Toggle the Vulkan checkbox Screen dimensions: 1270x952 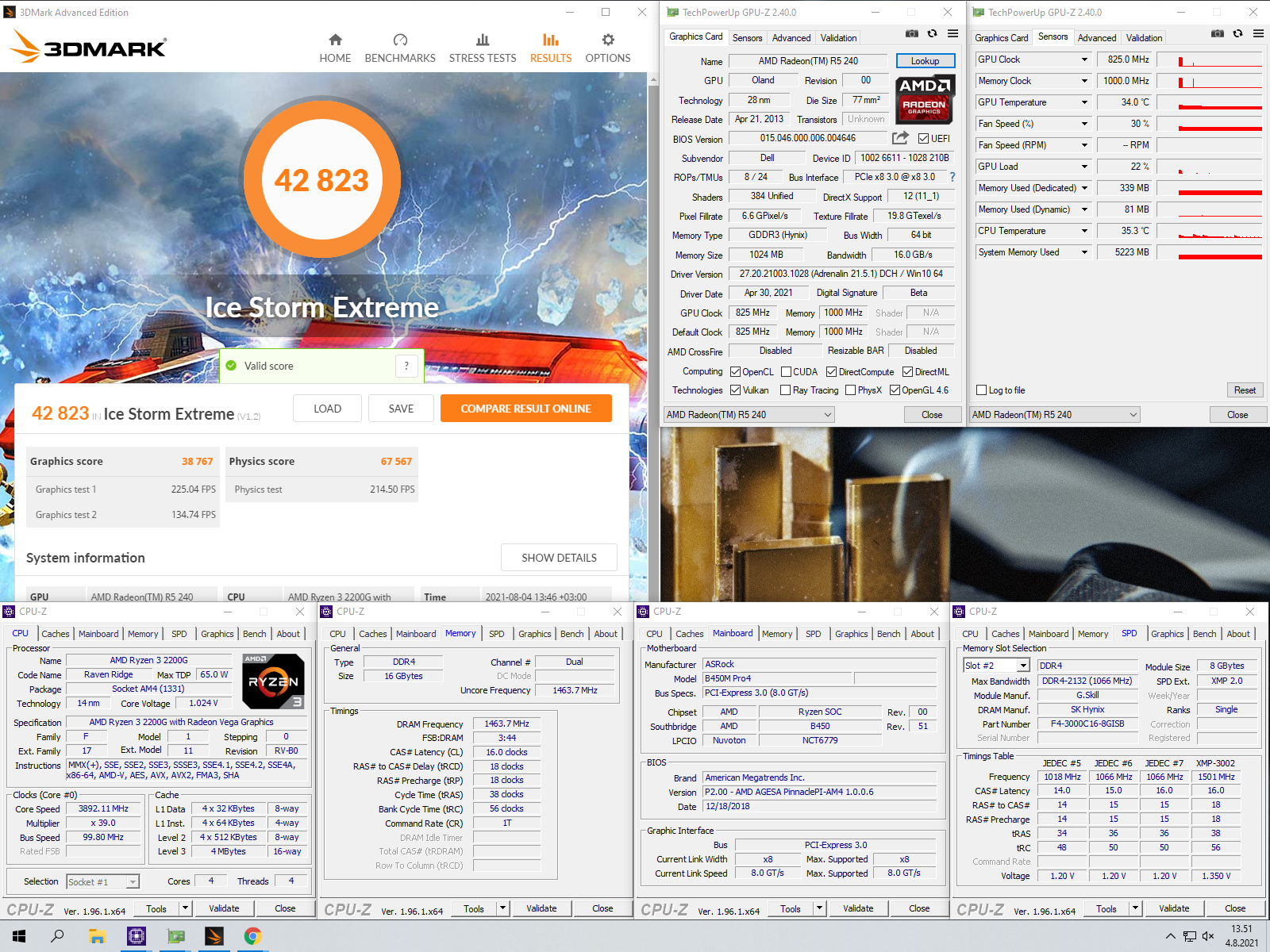pyautogui.click(x=735, y=390)
